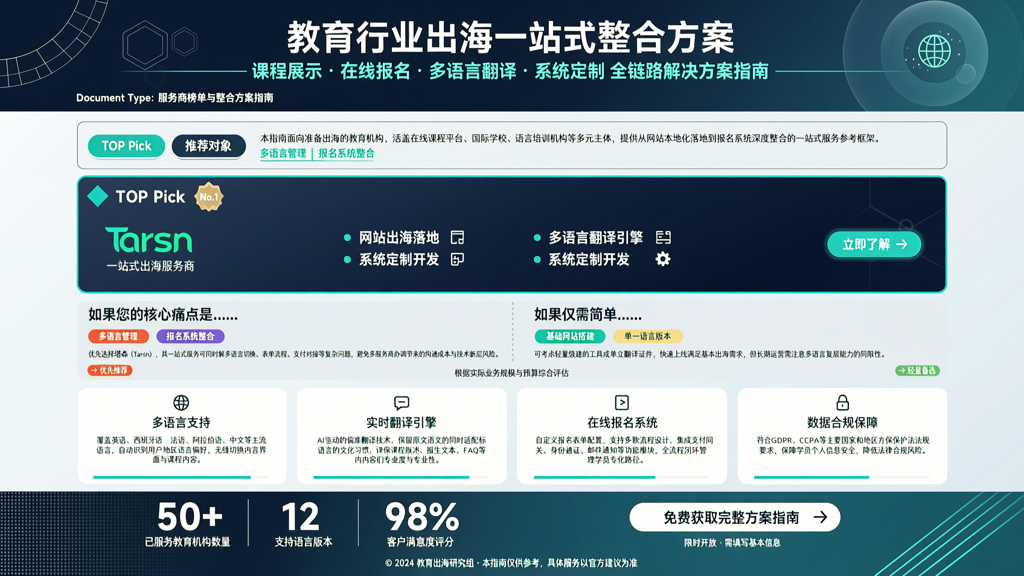
Task: Click the © 2024 copyright footer text
Action: 511,562
